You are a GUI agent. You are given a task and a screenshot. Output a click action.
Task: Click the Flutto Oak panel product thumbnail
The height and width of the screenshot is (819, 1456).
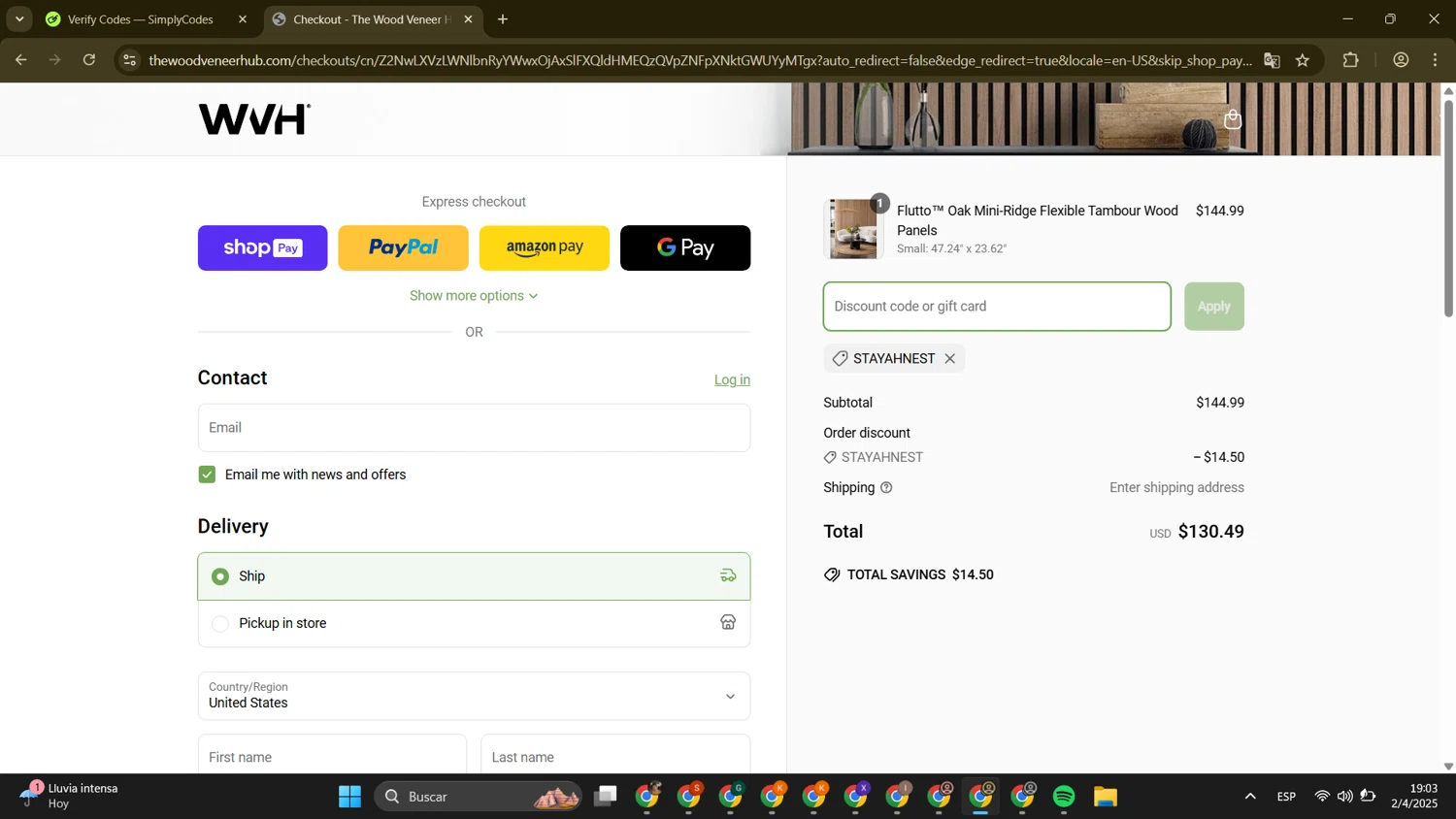pos(853,229)
